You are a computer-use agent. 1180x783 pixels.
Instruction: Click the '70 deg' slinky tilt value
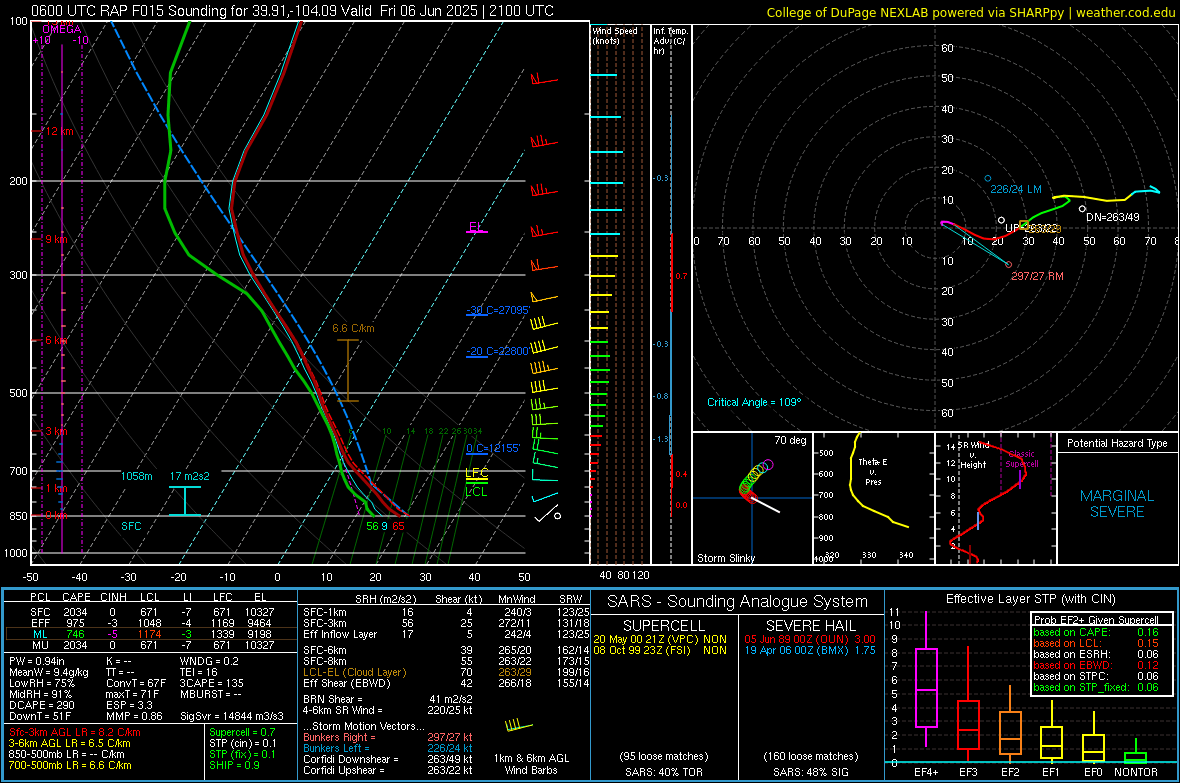(x=790, y=440)
